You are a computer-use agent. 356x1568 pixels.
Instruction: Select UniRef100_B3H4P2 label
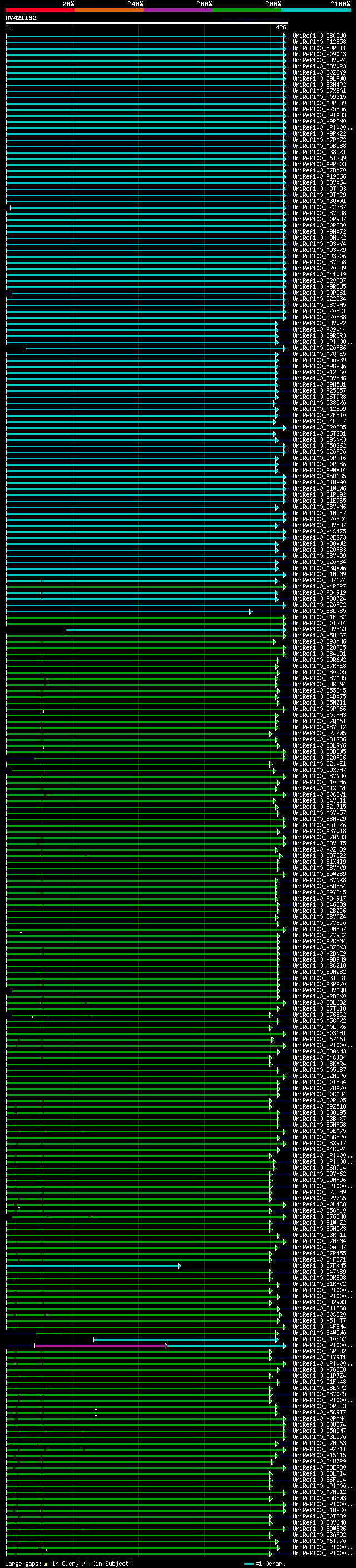coord(319,85)
